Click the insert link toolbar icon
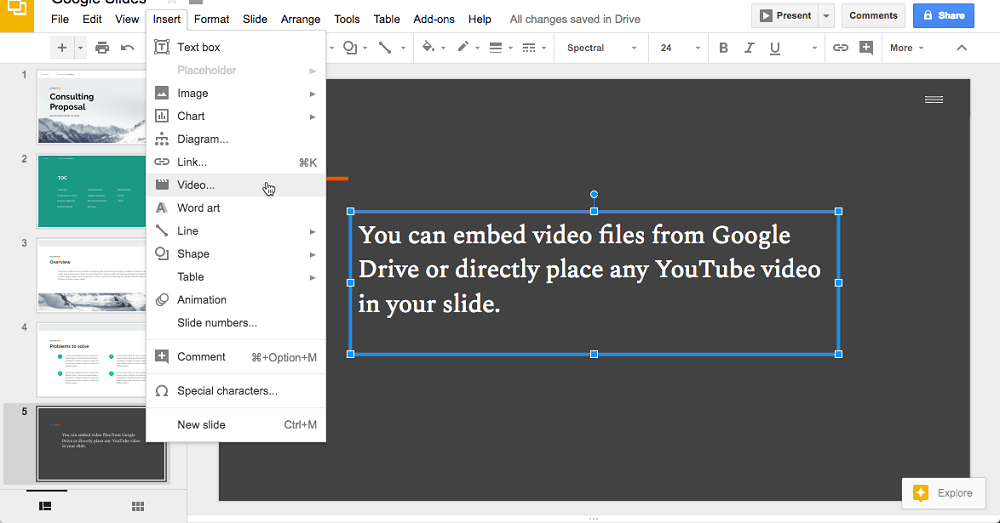 click(840, 48)
